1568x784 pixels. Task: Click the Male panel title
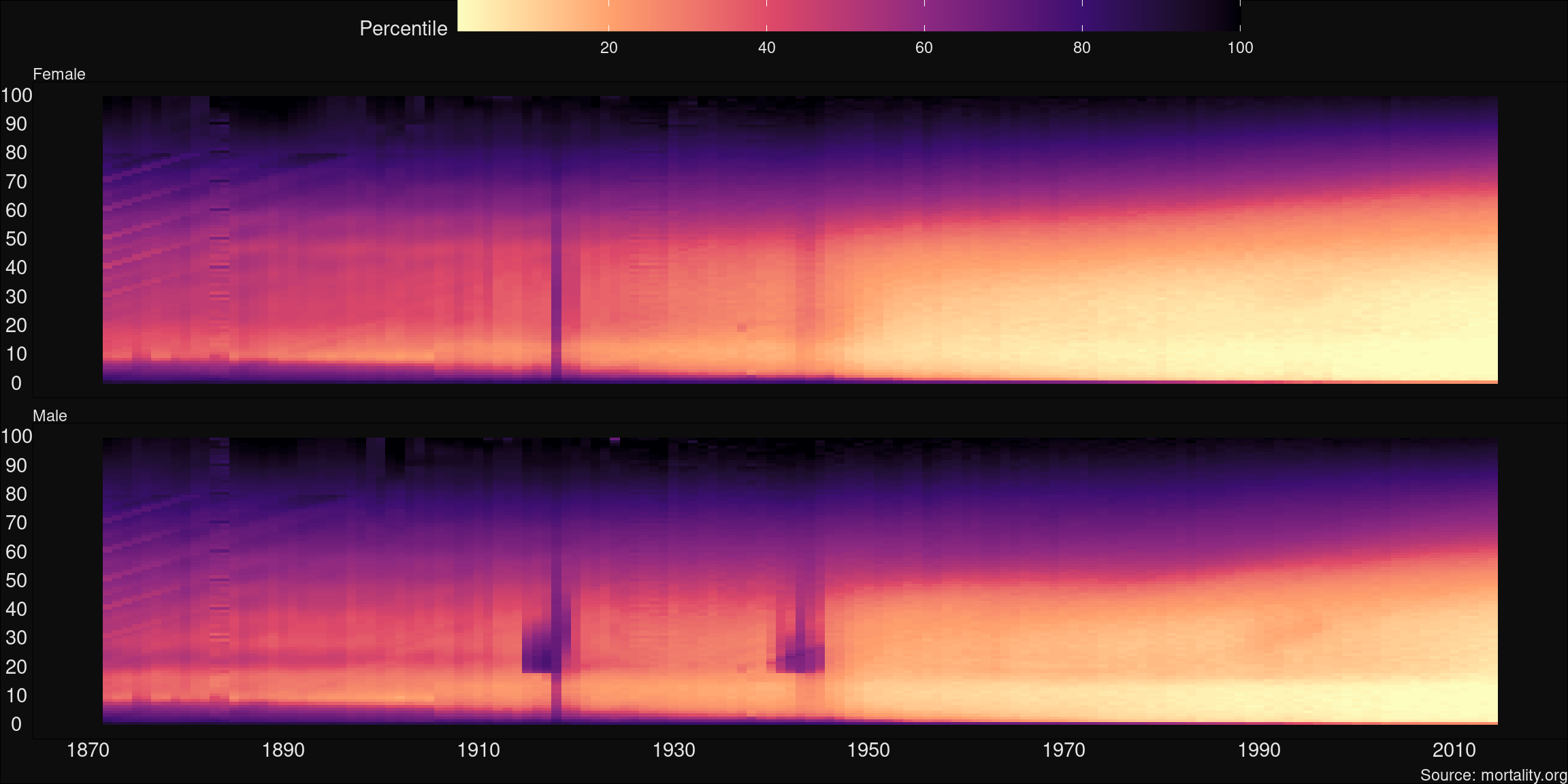click(50, 416)
